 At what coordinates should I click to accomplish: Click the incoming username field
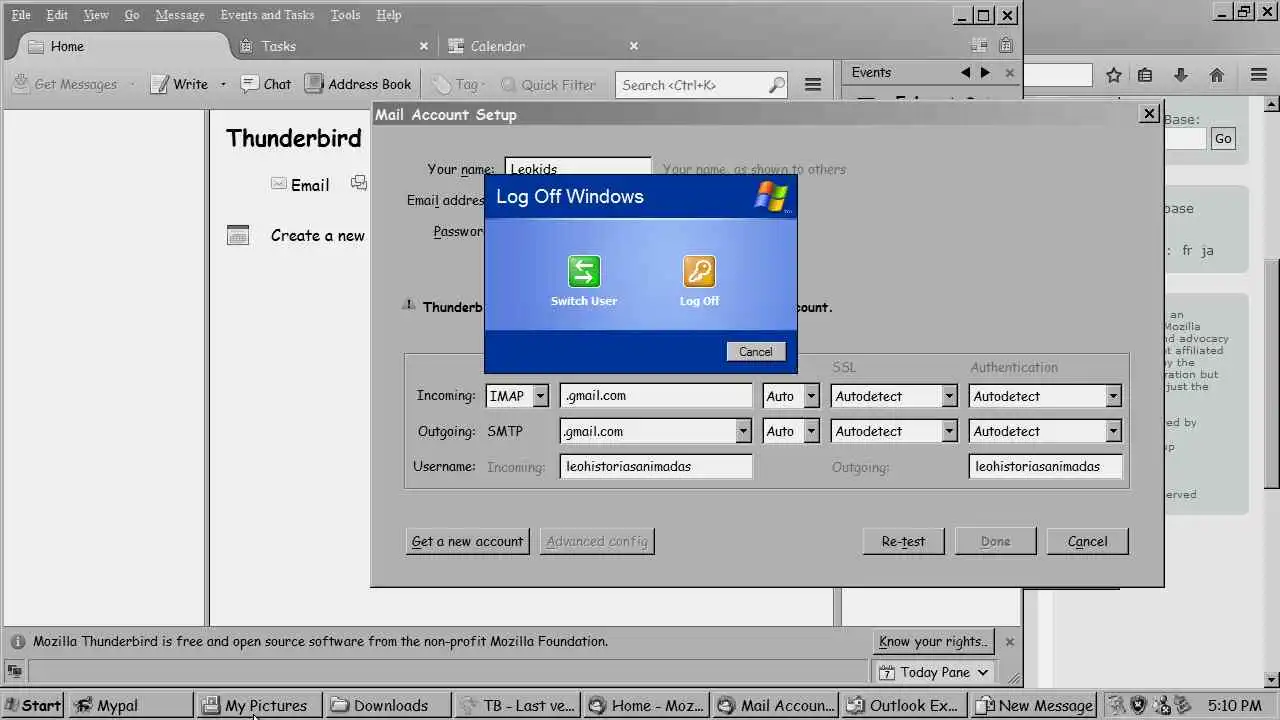tap(656, 466)
